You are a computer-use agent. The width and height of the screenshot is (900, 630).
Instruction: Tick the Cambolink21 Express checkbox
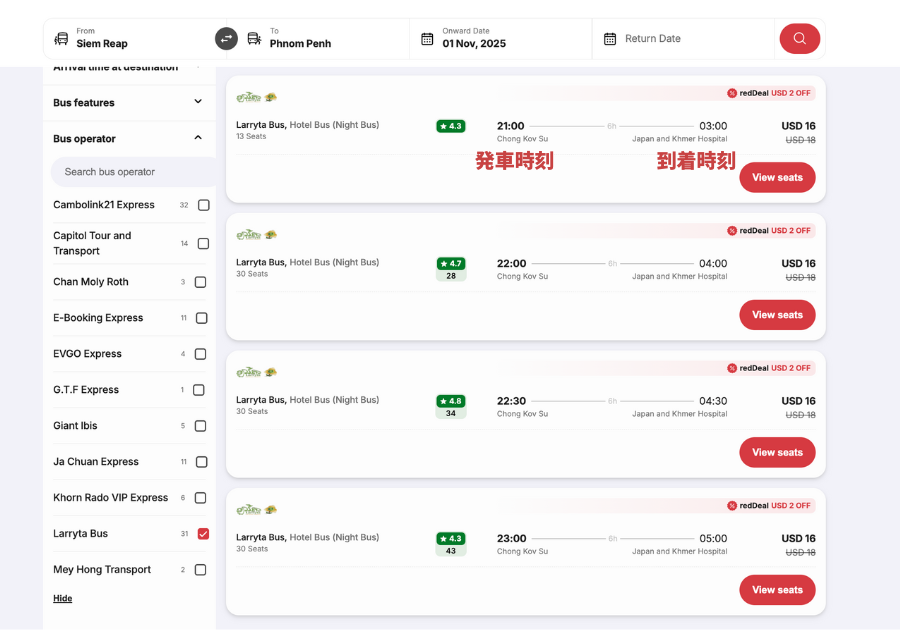[x=204, y=205]
